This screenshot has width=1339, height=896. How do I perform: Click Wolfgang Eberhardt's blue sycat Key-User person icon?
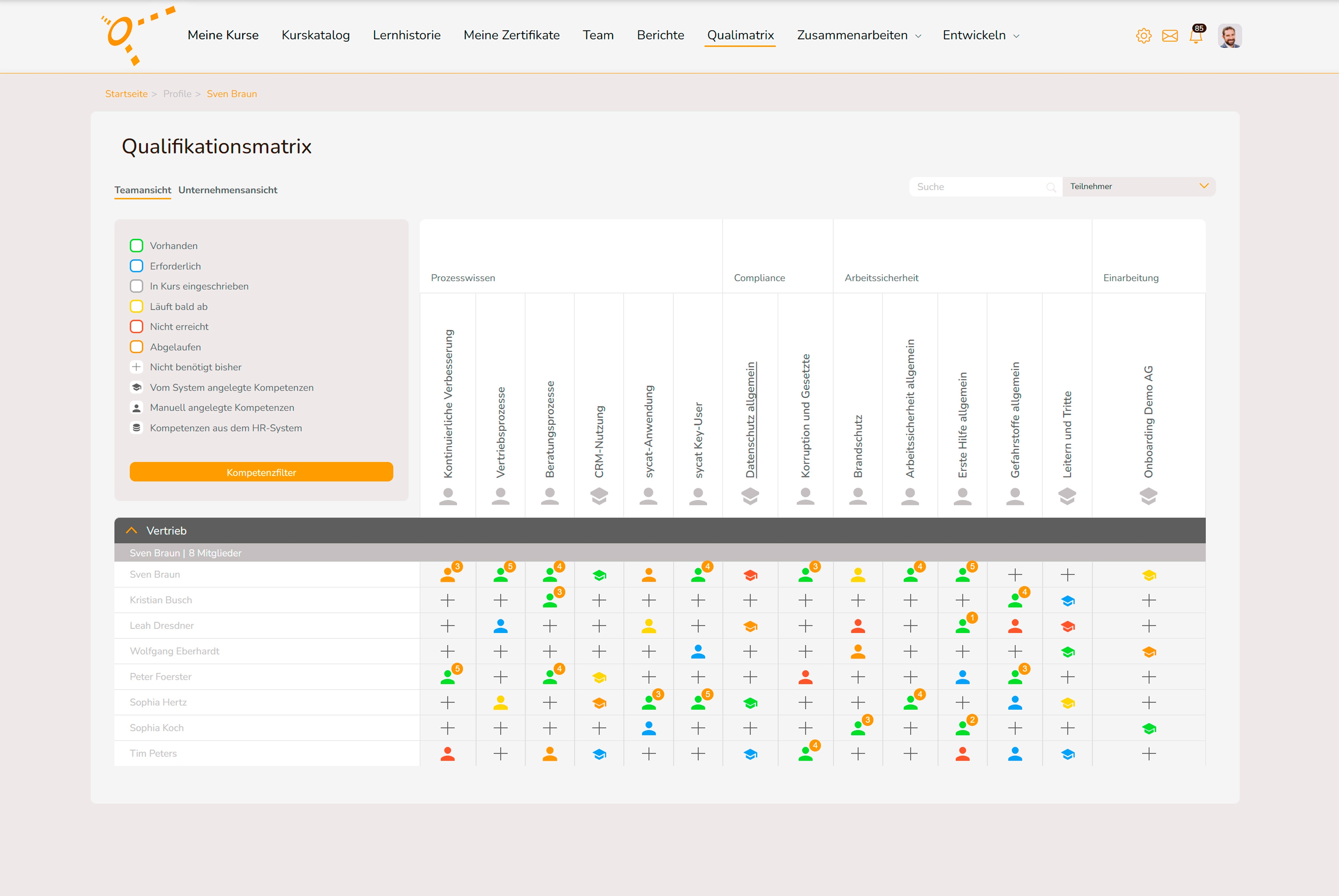(698, 651)
